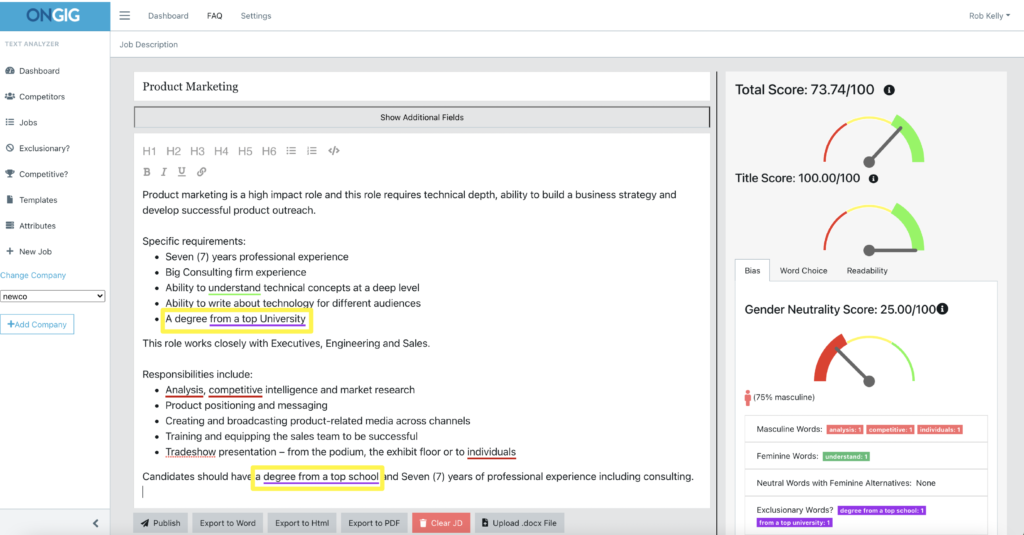The image size is (1024, 535).
Task: Toggle italic formatting
Action: coord(164,172)
